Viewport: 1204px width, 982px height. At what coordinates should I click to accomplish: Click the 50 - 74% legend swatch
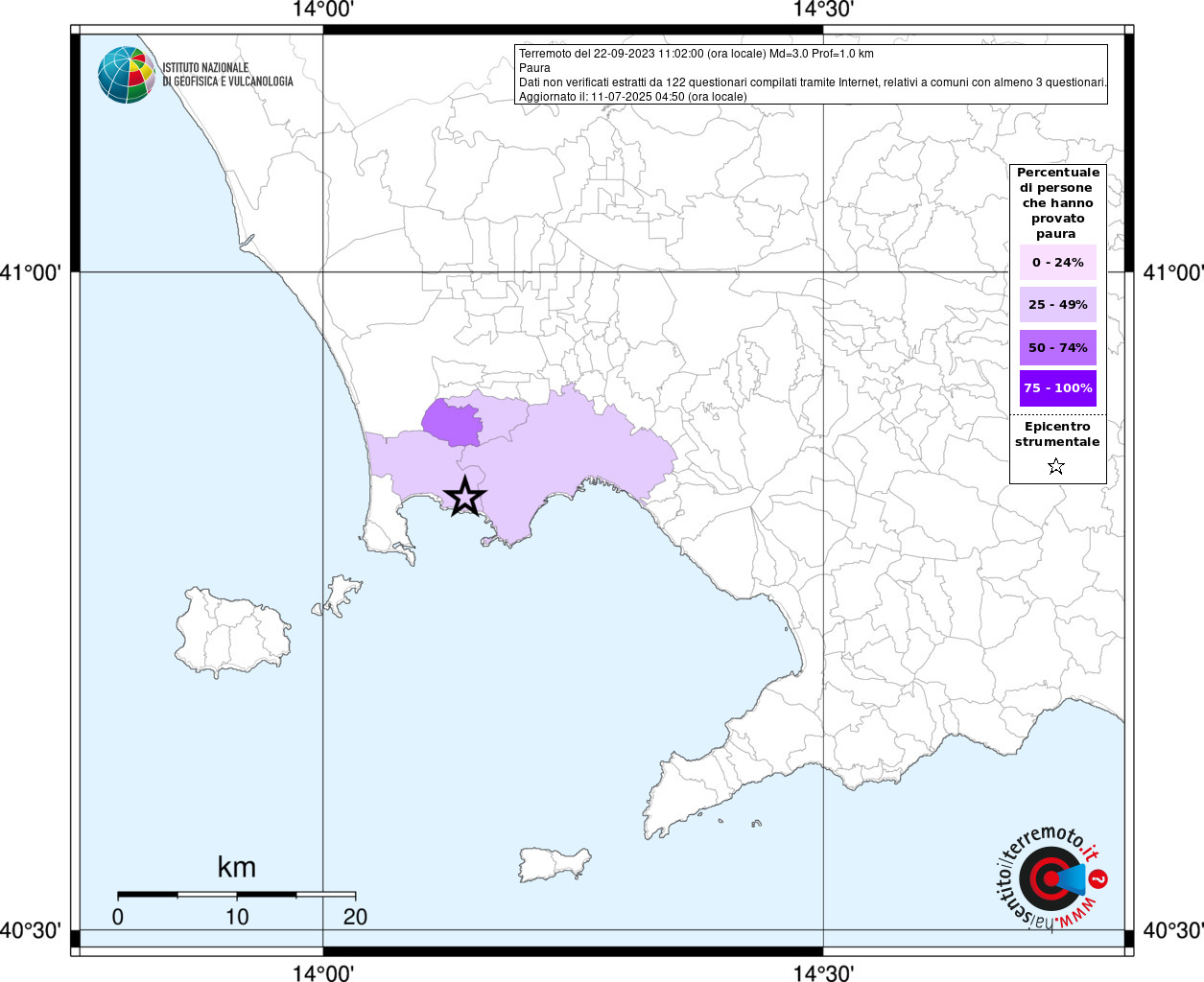[1057, 347]
